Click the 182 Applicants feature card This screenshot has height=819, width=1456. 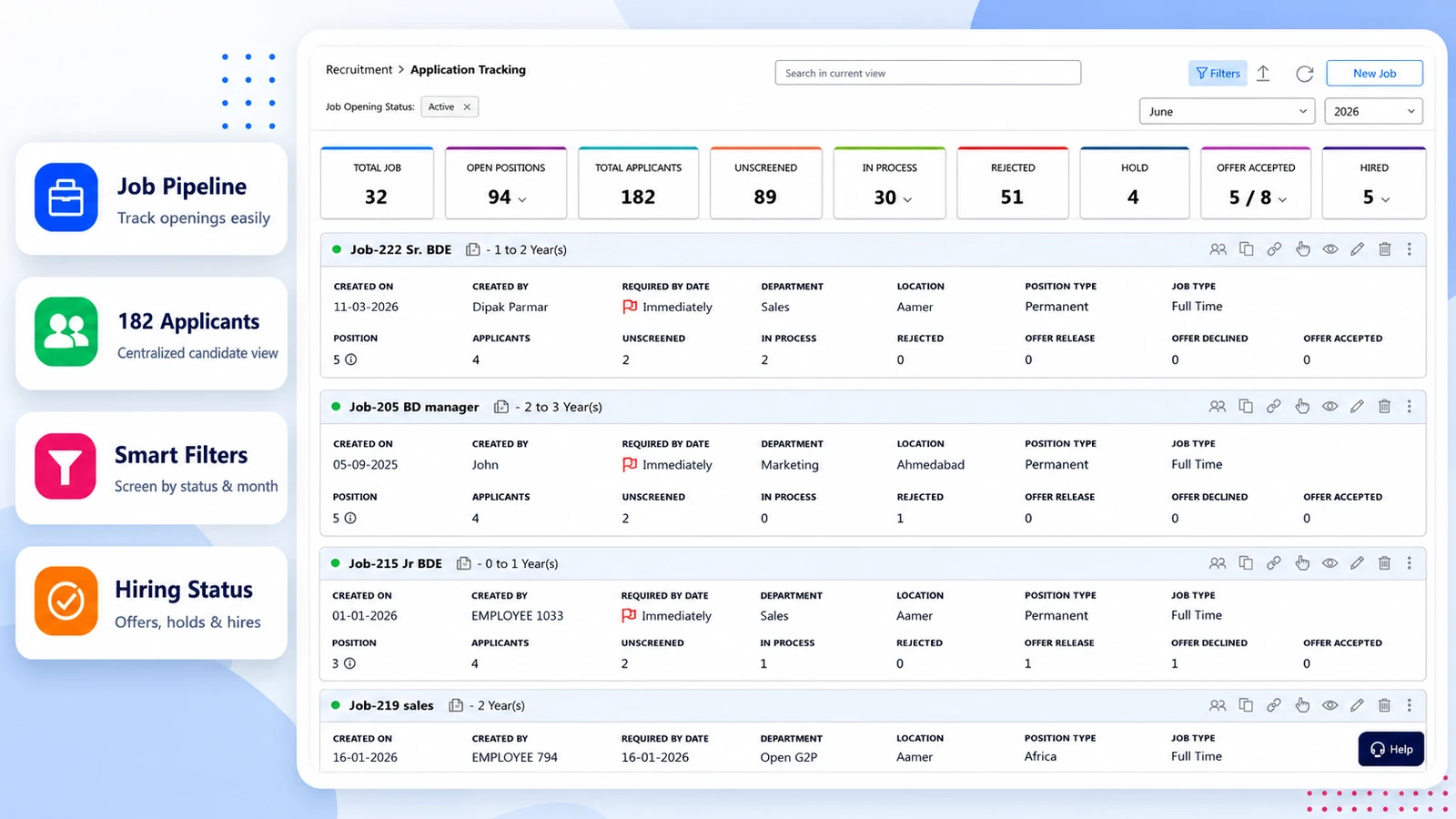tap(151, 333)
